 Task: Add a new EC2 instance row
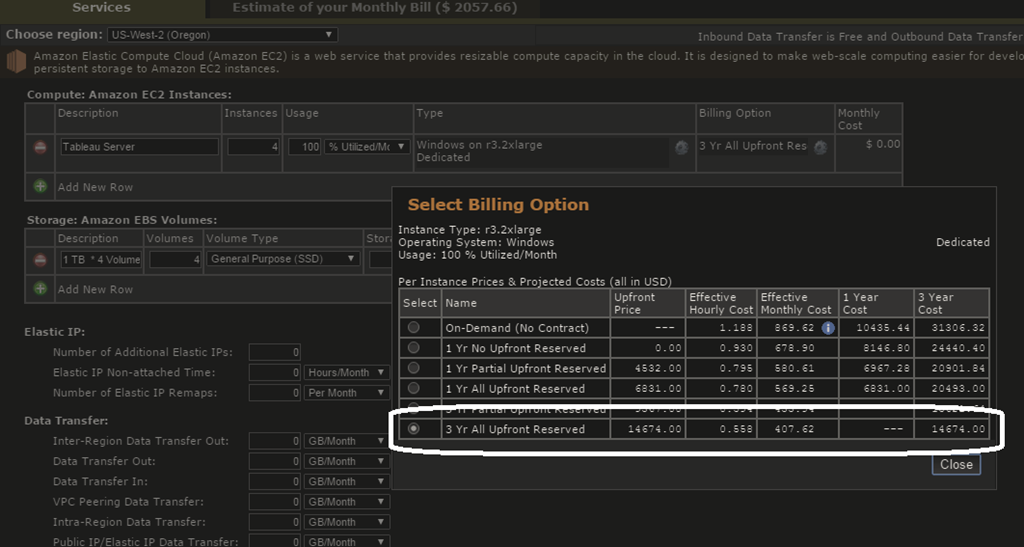(x=40, y=187)
